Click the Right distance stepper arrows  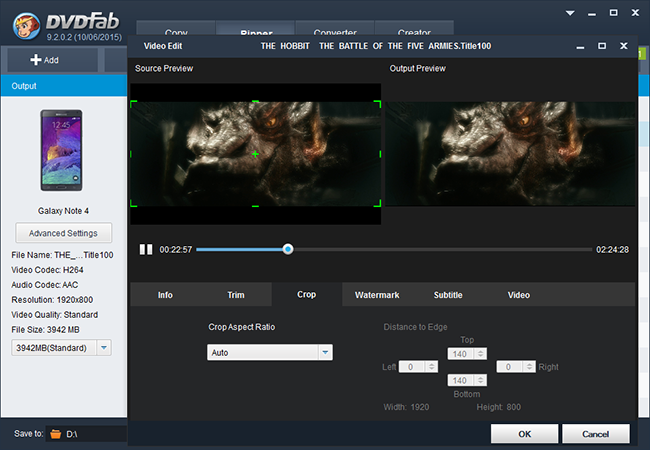click(529, 367)
